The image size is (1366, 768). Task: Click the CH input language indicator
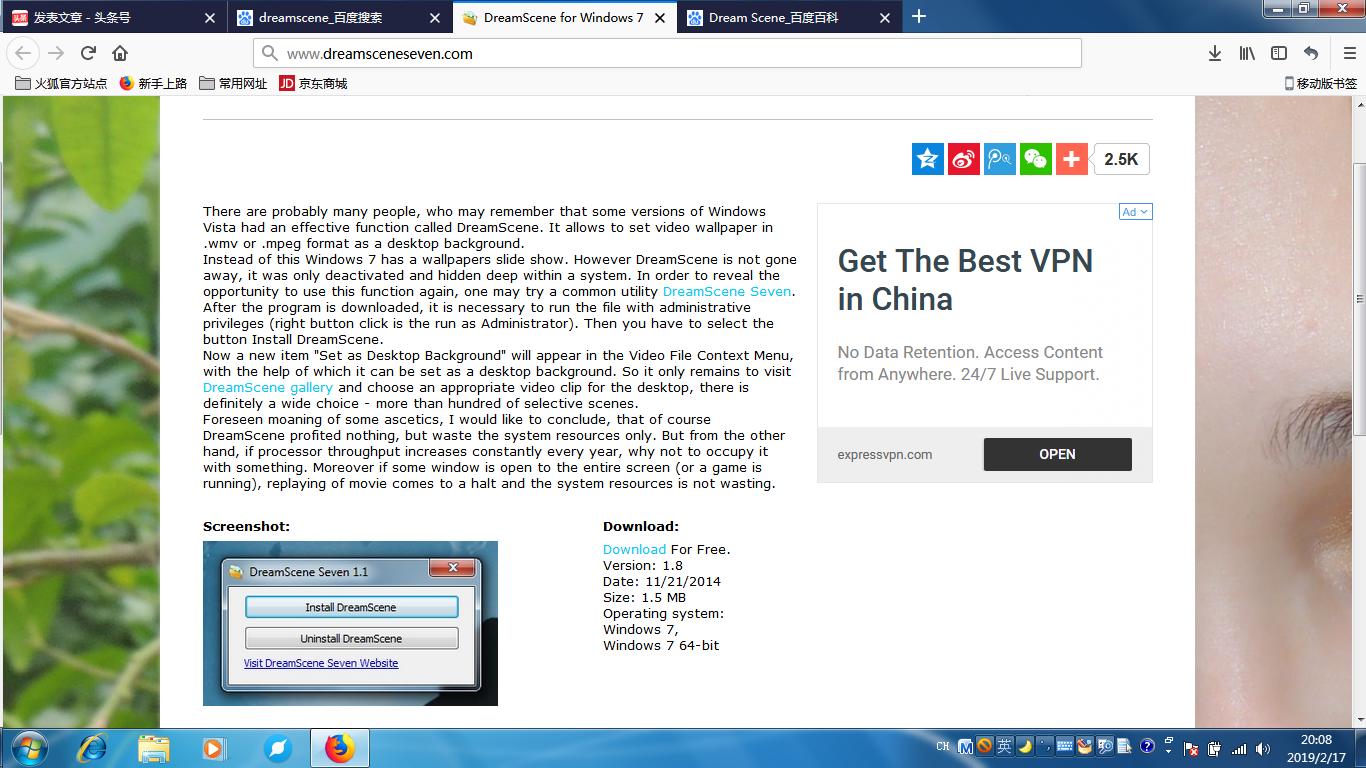[943, 746]
